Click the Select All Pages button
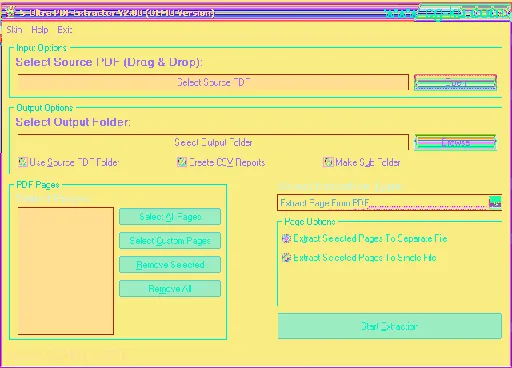The height and width of the screenshot is (368, 512). [x=170, y=217]
